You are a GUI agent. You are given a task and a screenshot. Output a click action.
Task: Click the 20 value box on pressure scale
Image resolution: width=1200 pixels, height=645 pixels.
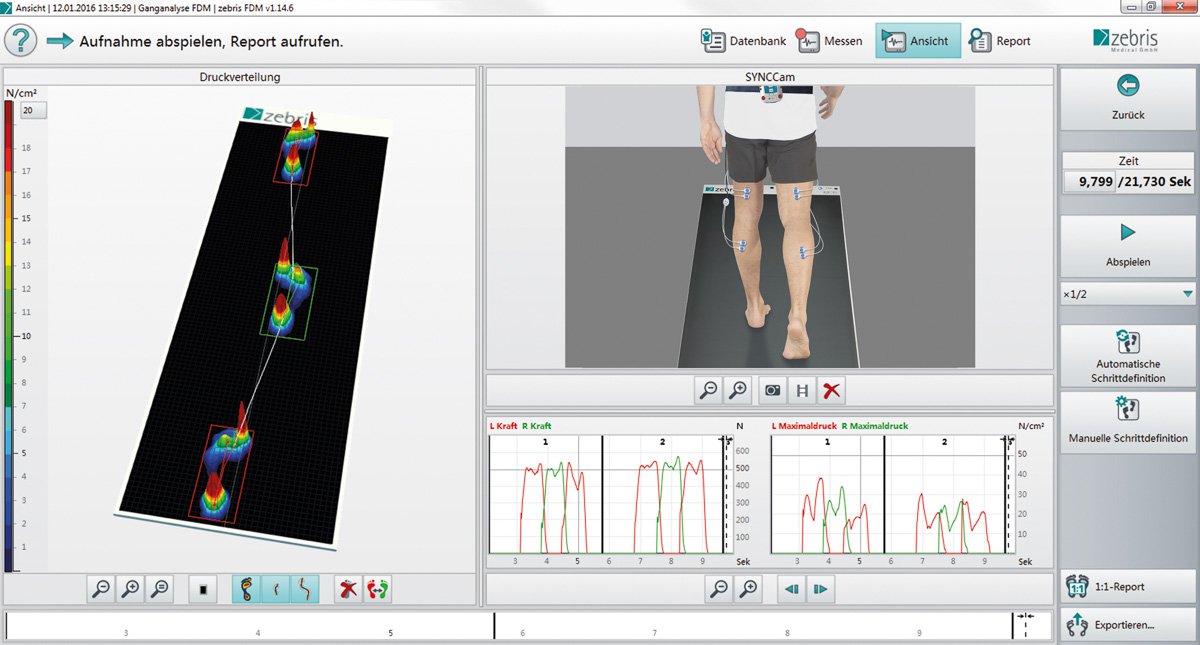coord(34,111)
